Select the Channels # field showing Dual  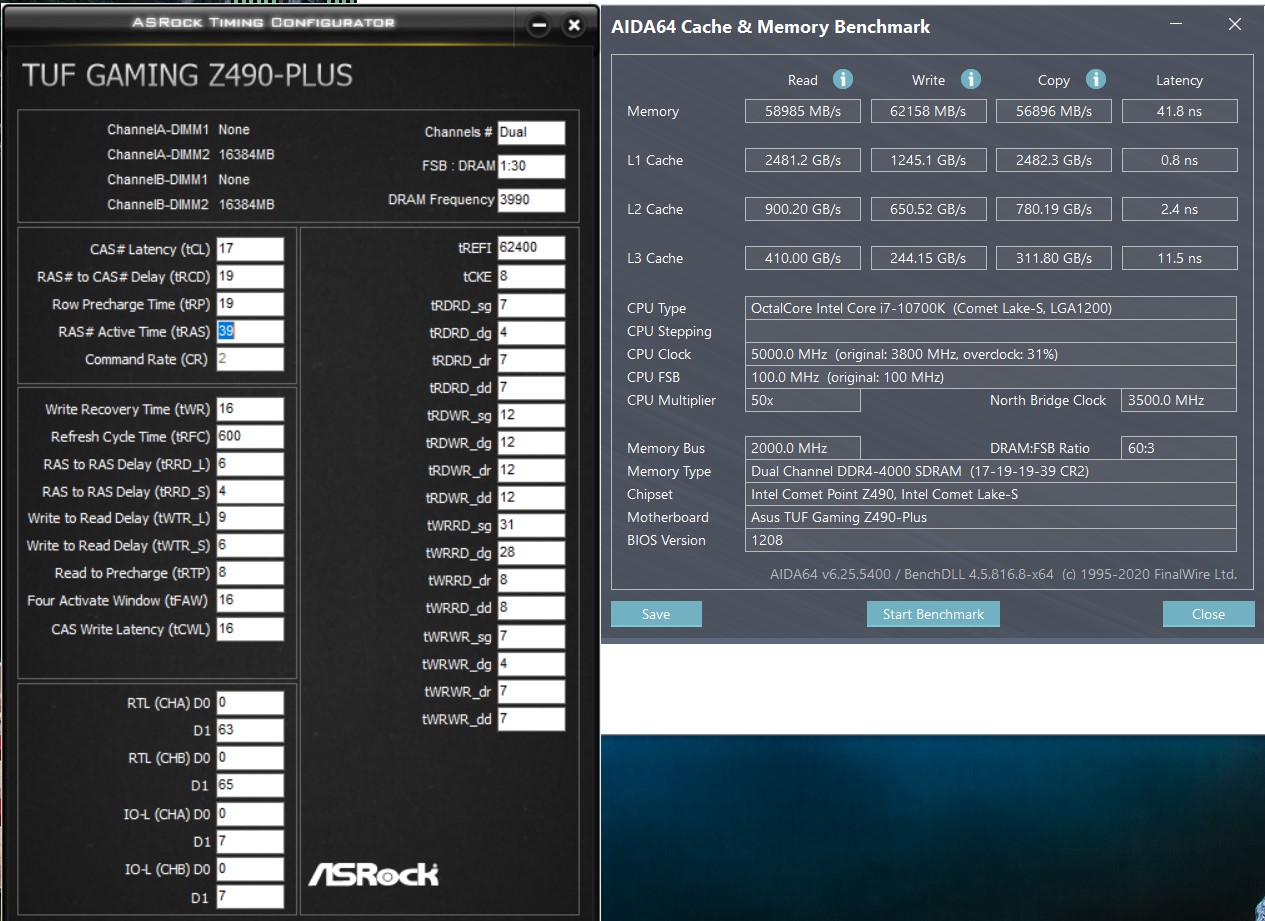coord(531,132)
